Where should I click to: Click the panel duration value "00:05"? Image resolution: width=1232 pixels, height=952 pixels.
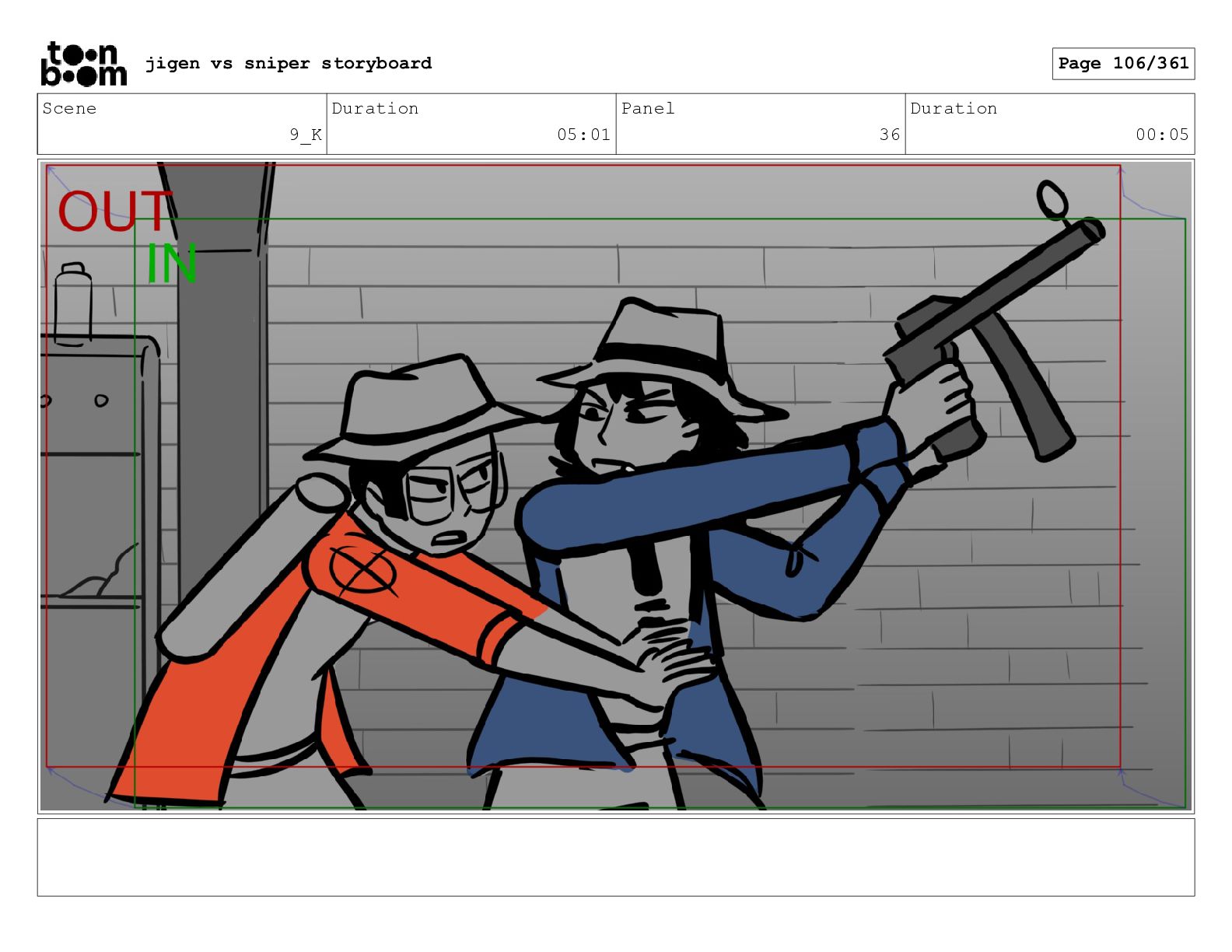click(x=1162, y=135)
